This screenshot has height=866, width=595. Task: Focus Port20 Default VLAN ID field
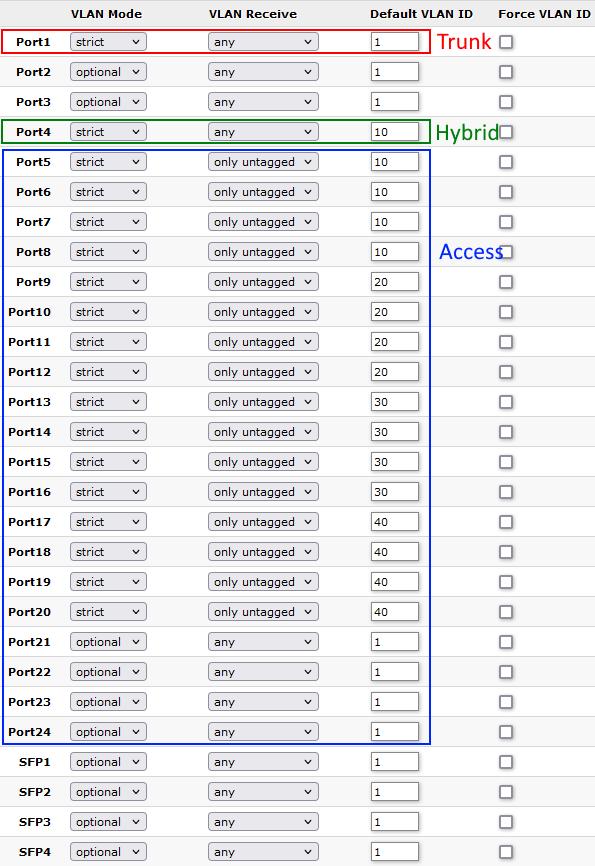click(395, 612)
